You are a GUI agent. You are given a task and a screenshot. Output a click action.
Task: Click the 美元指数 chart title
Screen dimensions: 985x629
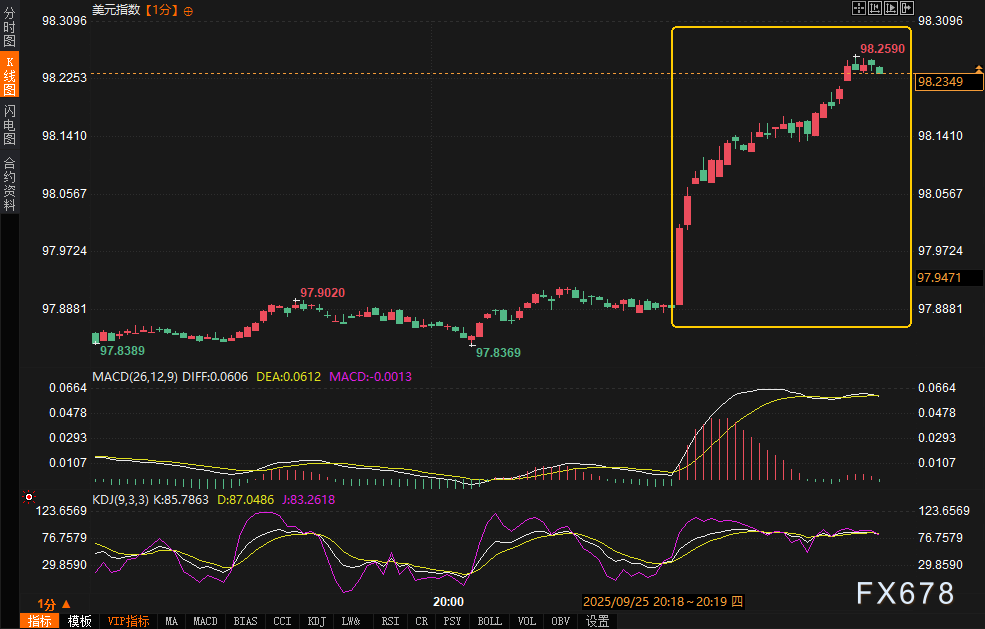click(x=116, y=10)
